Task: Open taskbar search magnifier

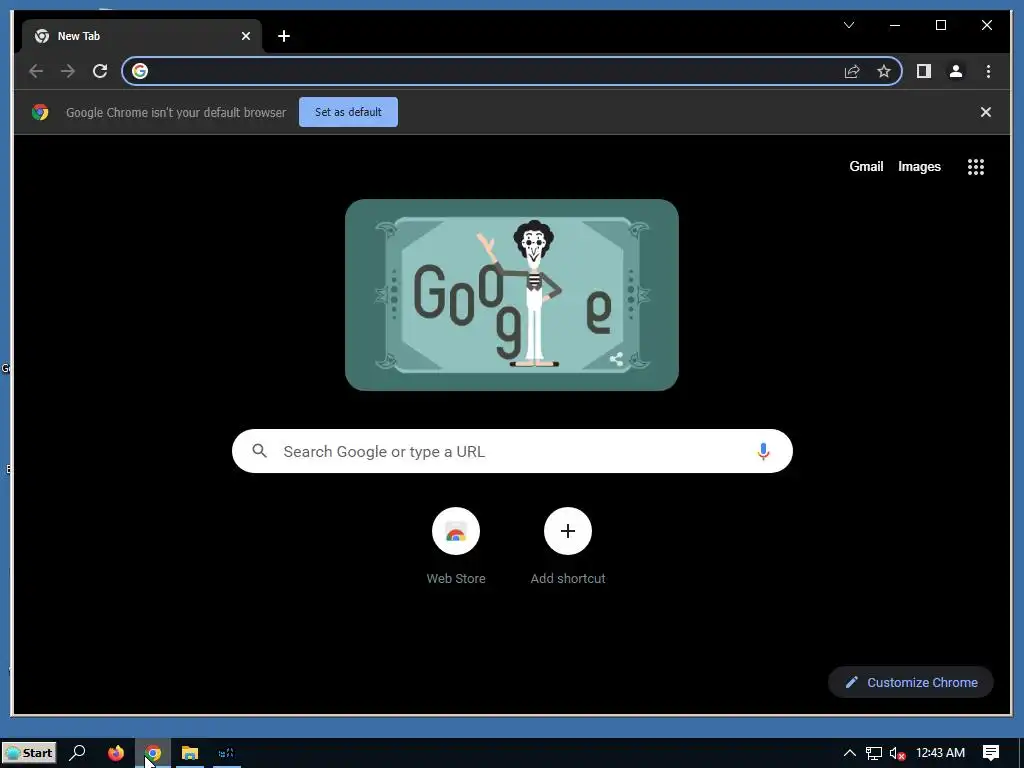Action: coord(77,753)
